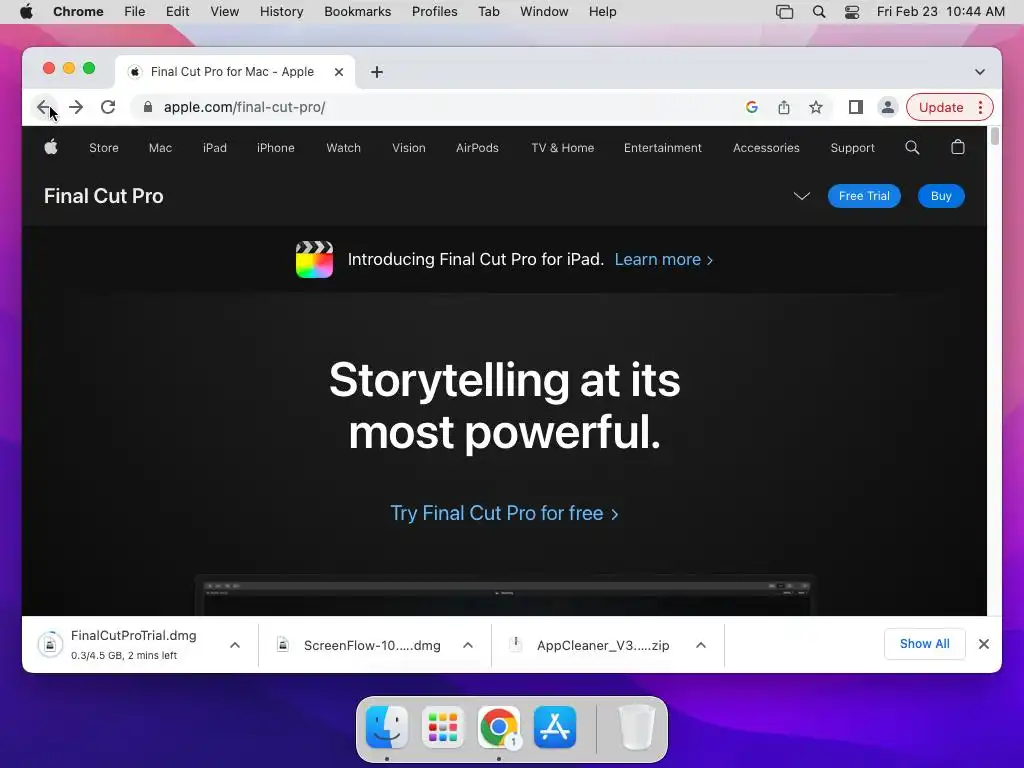
Task: Open the macOS Apple menu
Action: pos(26,11)
